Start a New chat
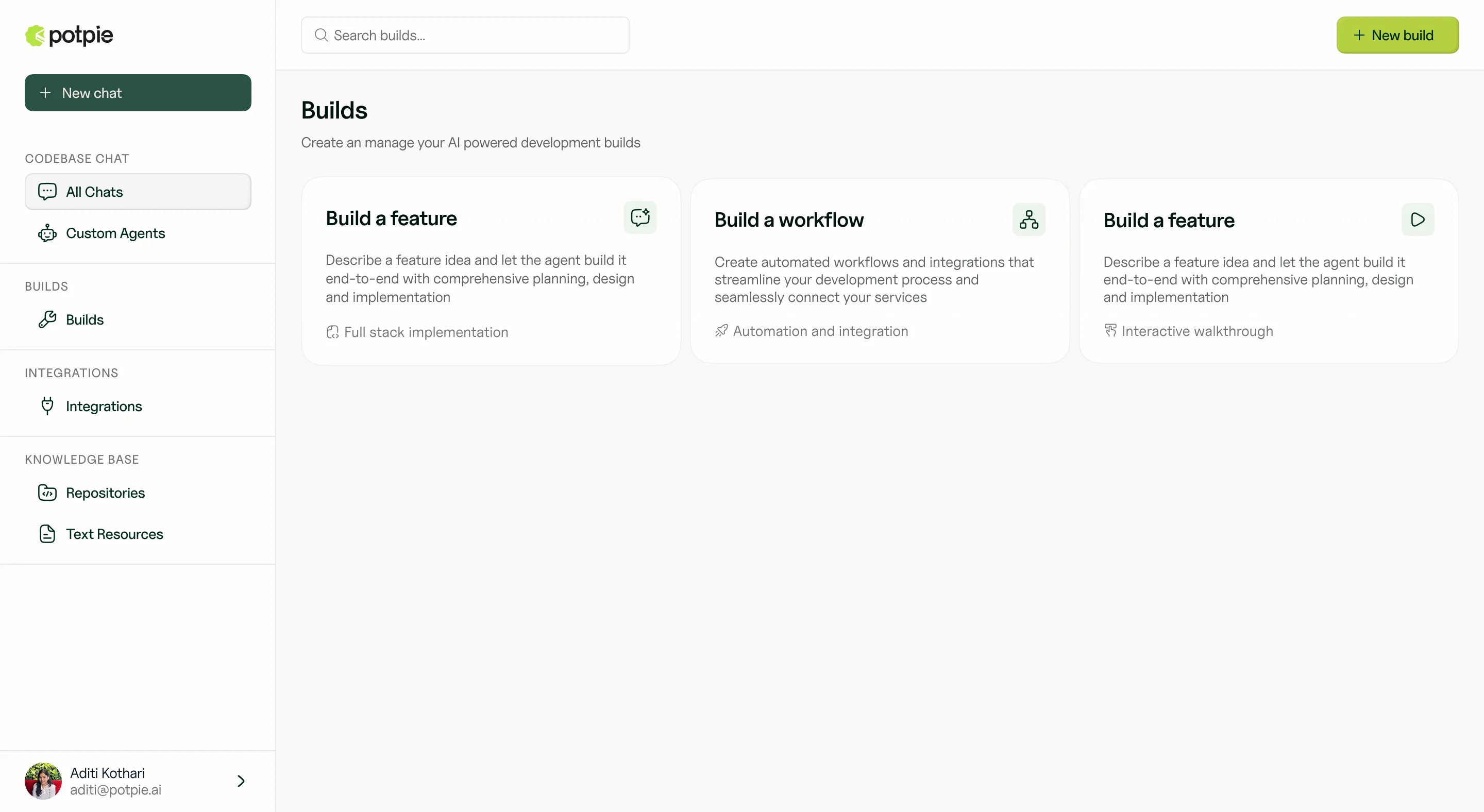Screen dimensions: 1484x812 pyautogui.click(x=138, y=93)
